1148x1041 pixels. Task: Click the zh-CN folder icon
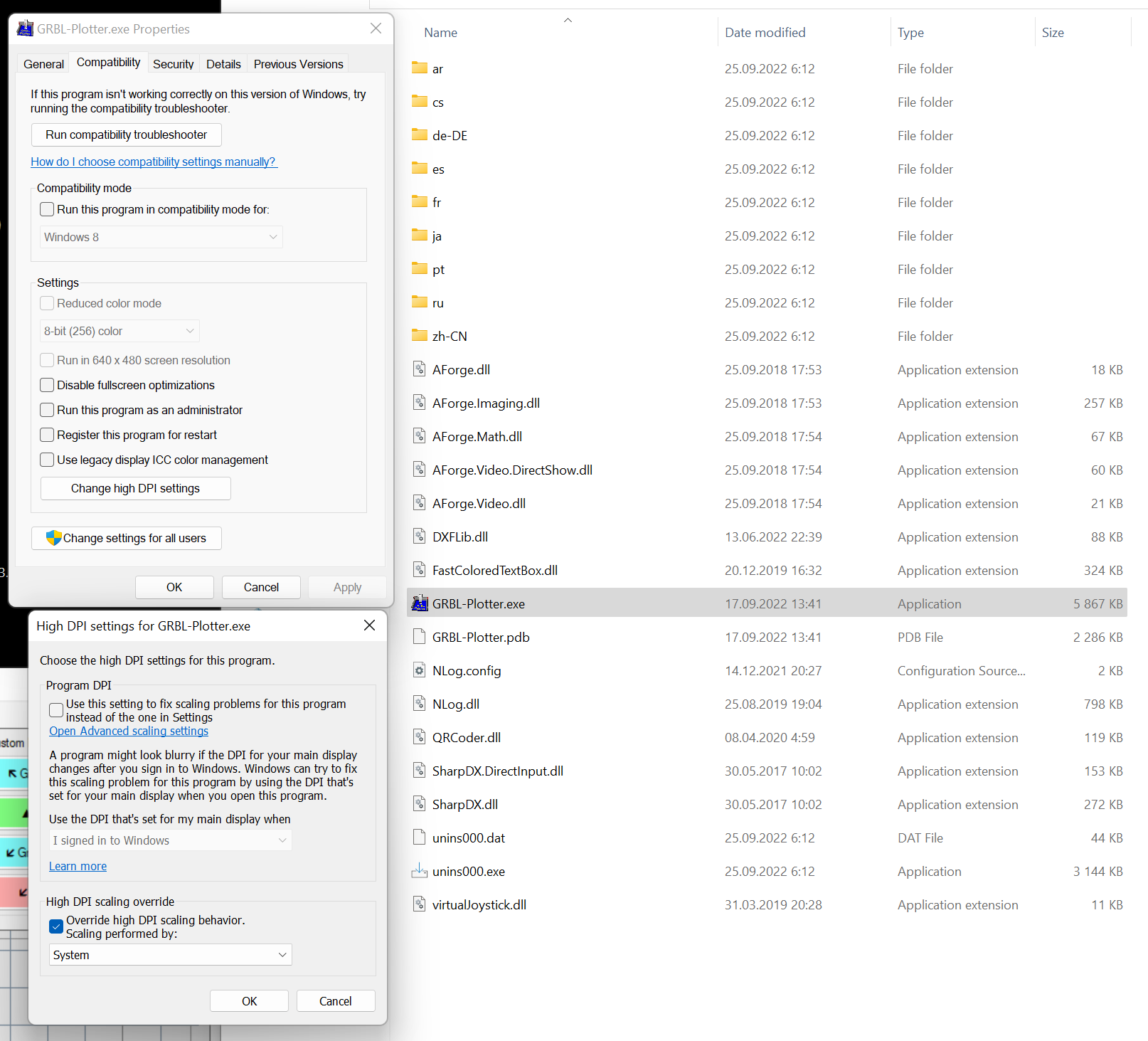[420, 336]
